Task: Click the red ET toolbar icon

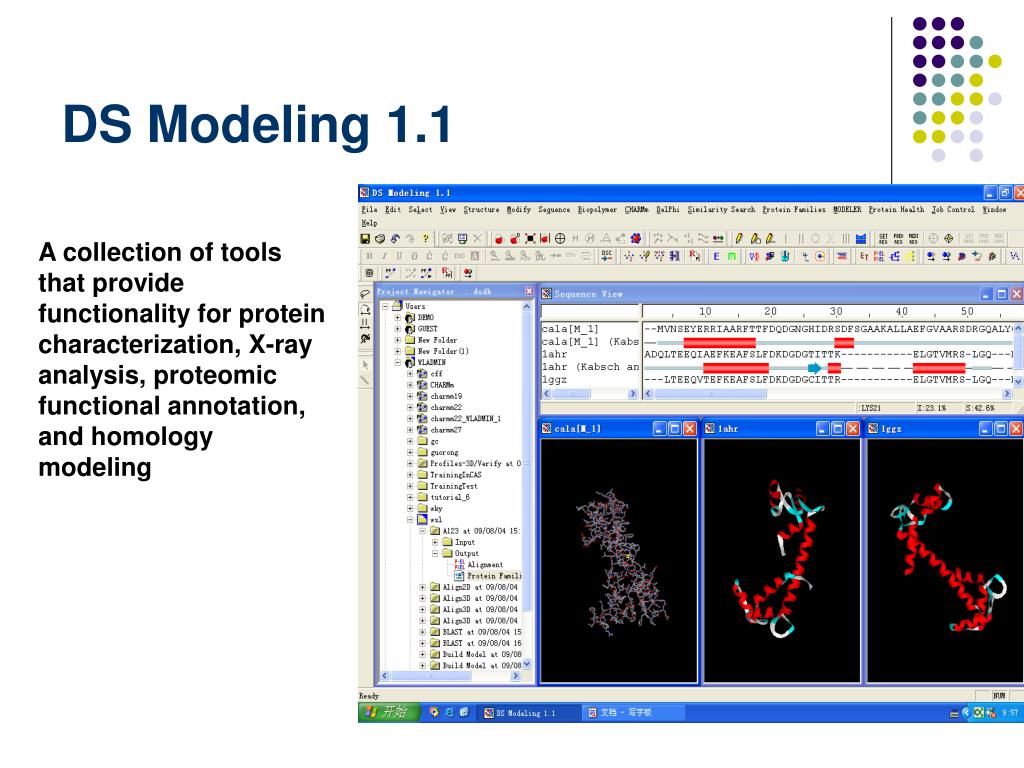Action: click(x=864, y=256)
